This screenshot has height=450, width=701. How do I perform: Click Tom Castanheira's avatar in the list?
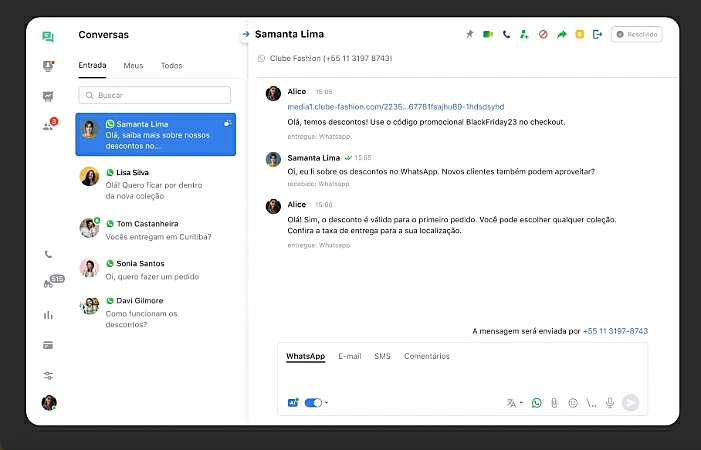click(89, 228)
